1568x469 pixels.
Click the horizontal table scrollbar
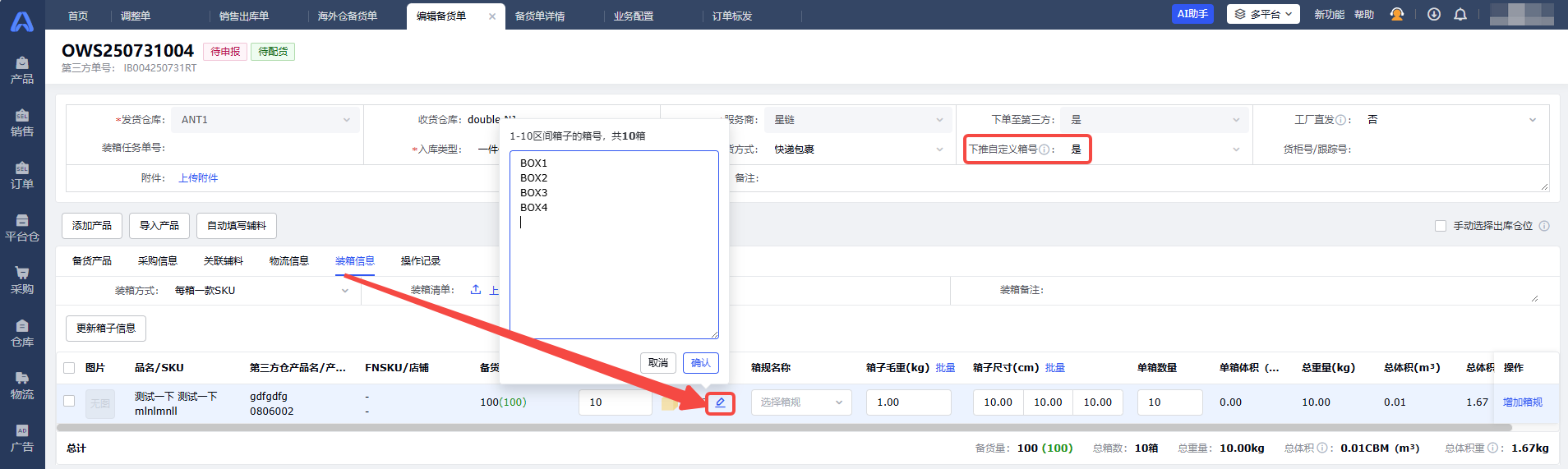pyautogui.click(x=784, y=428)
